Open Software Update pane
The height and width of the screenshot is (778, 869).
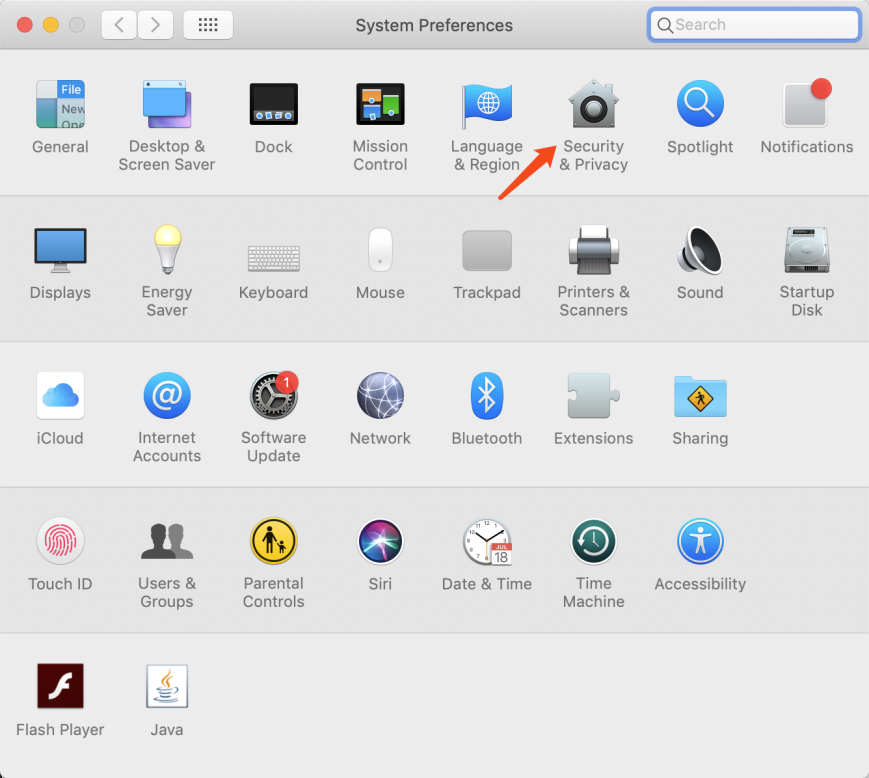(273, 397)
